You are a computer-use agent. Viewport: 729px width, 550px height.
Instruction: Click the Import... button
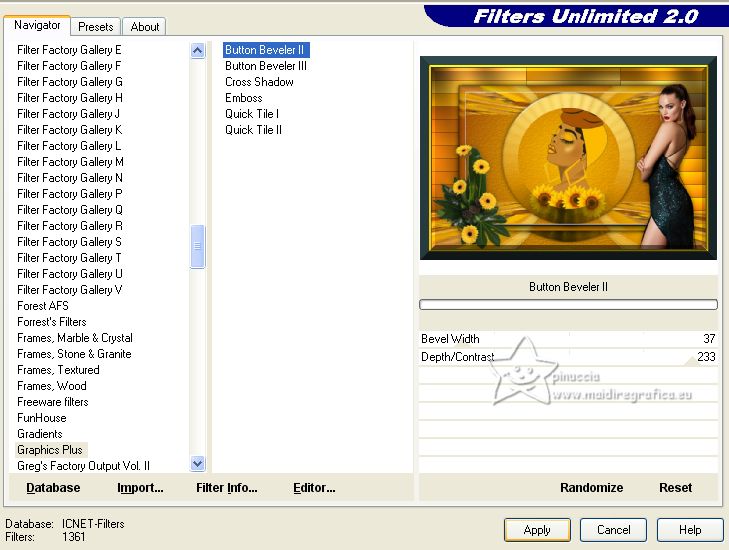click(x=140, y=488)
